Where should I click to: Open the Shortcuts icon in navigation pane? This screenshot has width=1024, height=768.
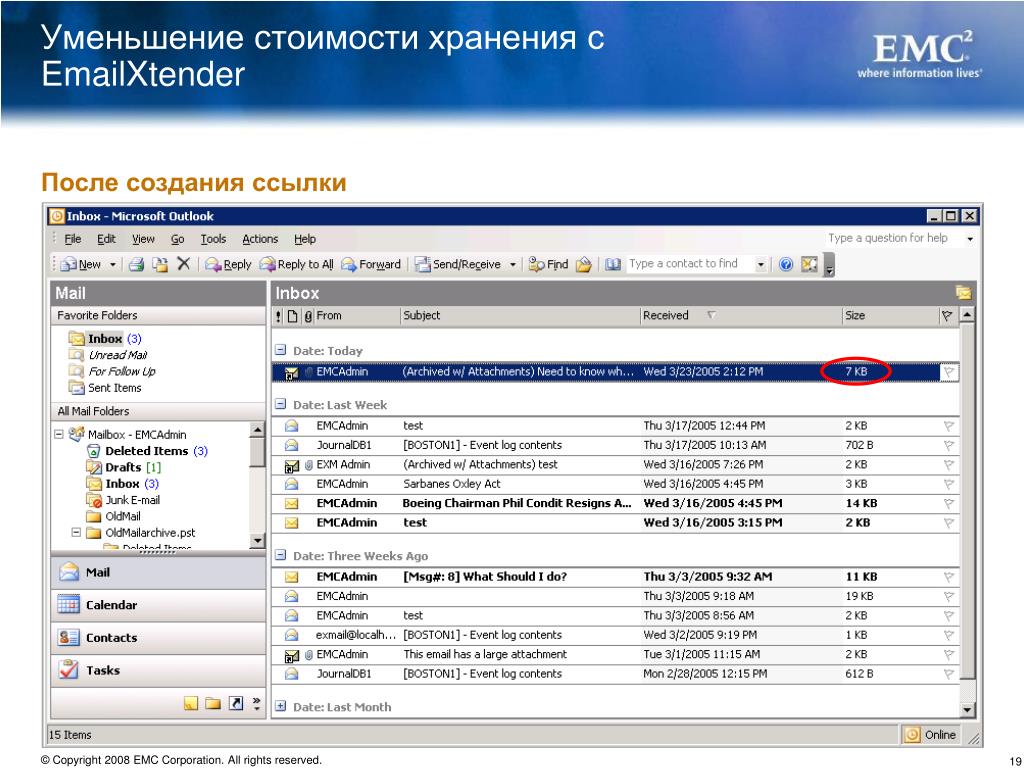236,703
